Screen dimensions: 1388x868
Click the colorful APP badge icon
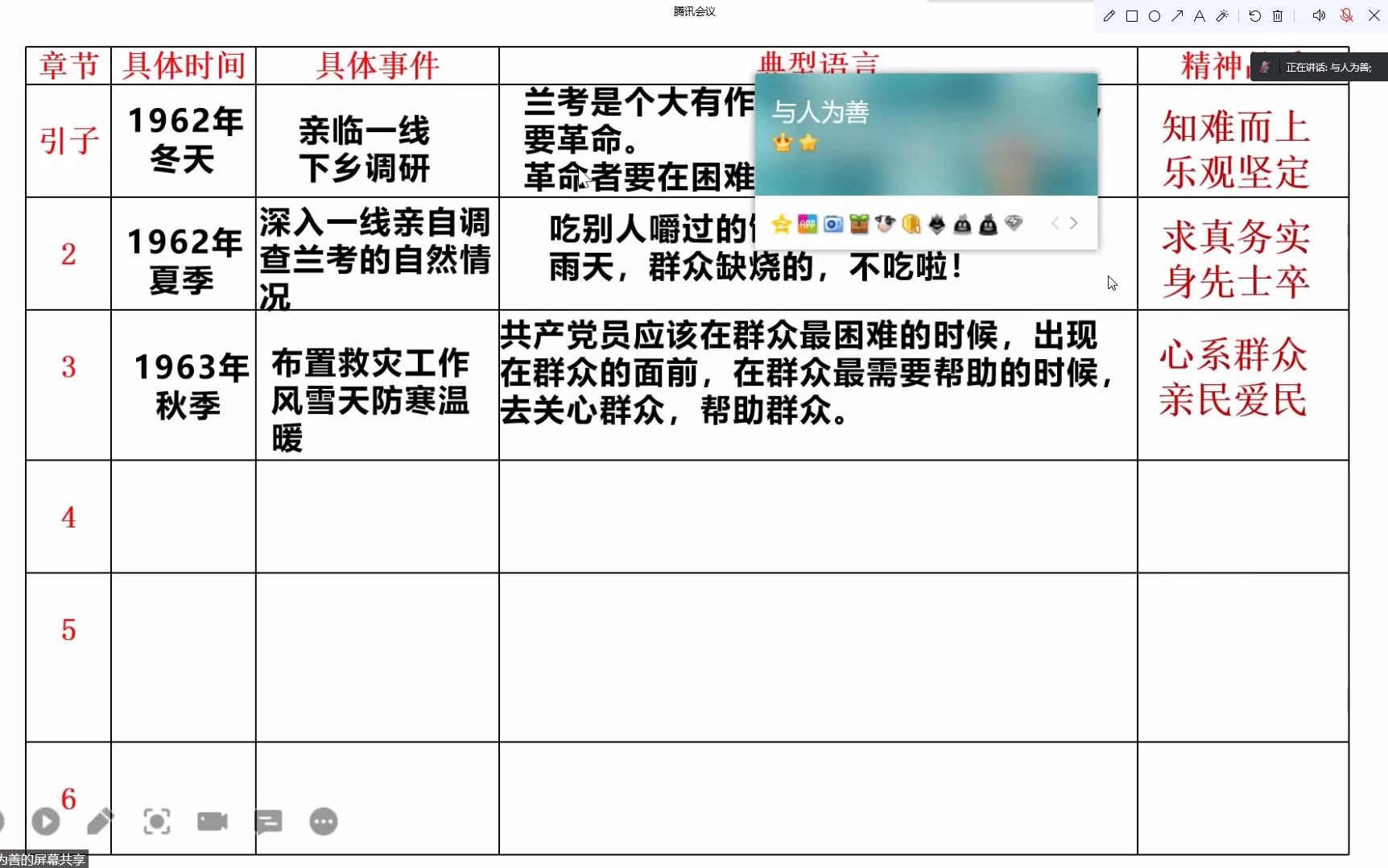click(x=808, y=224)
